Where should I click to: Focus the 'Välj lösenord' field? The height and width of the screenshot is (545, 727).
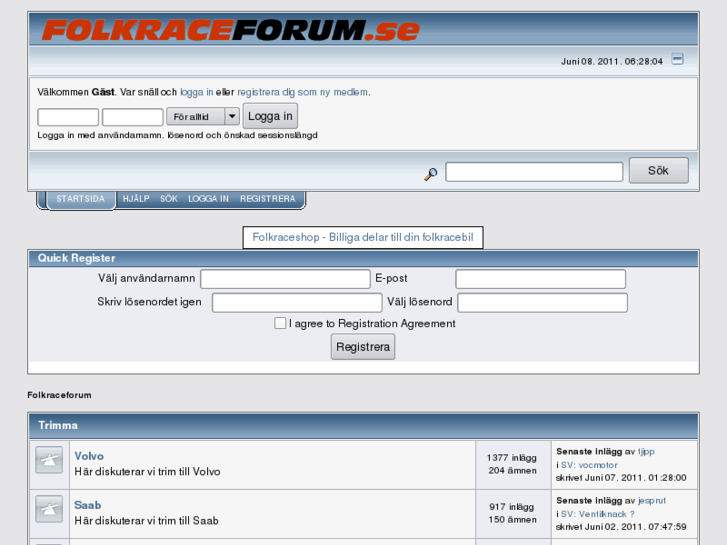[542, 303]
